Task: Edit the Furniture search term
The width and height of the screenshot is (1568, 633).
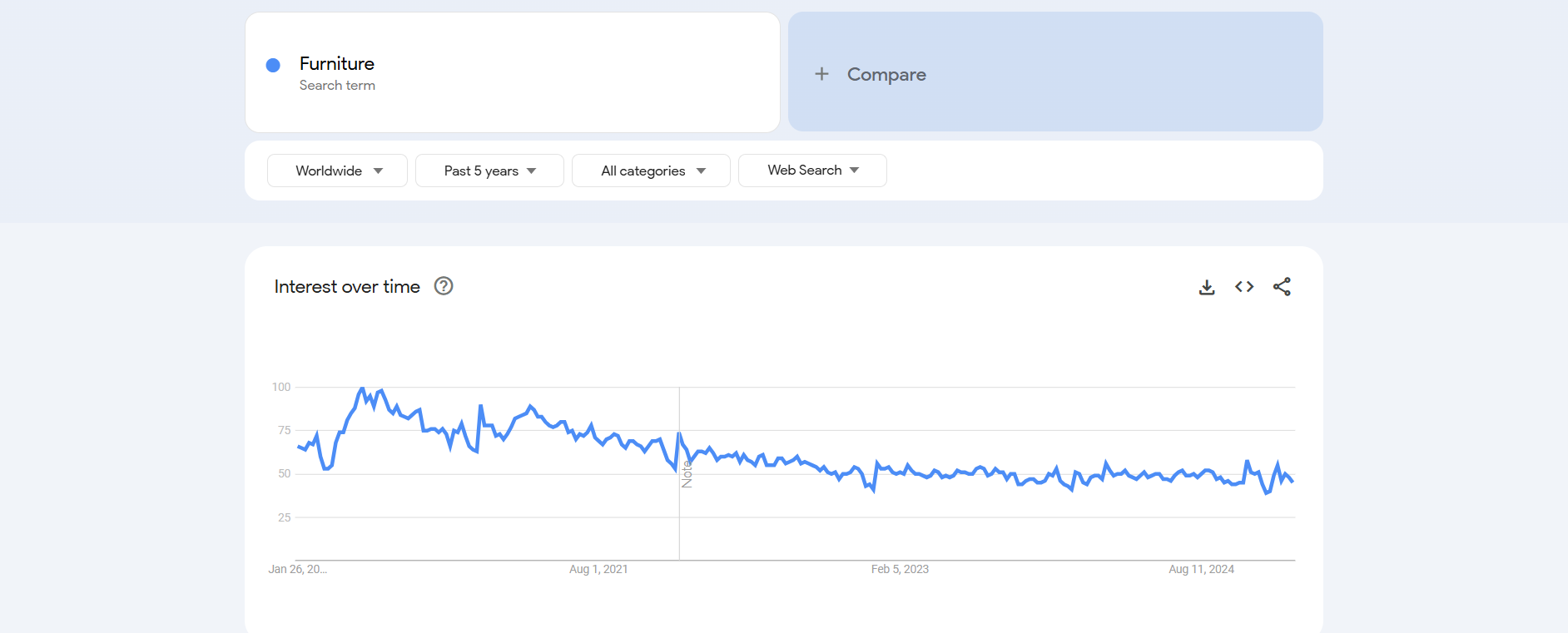Action: [337, 64]
